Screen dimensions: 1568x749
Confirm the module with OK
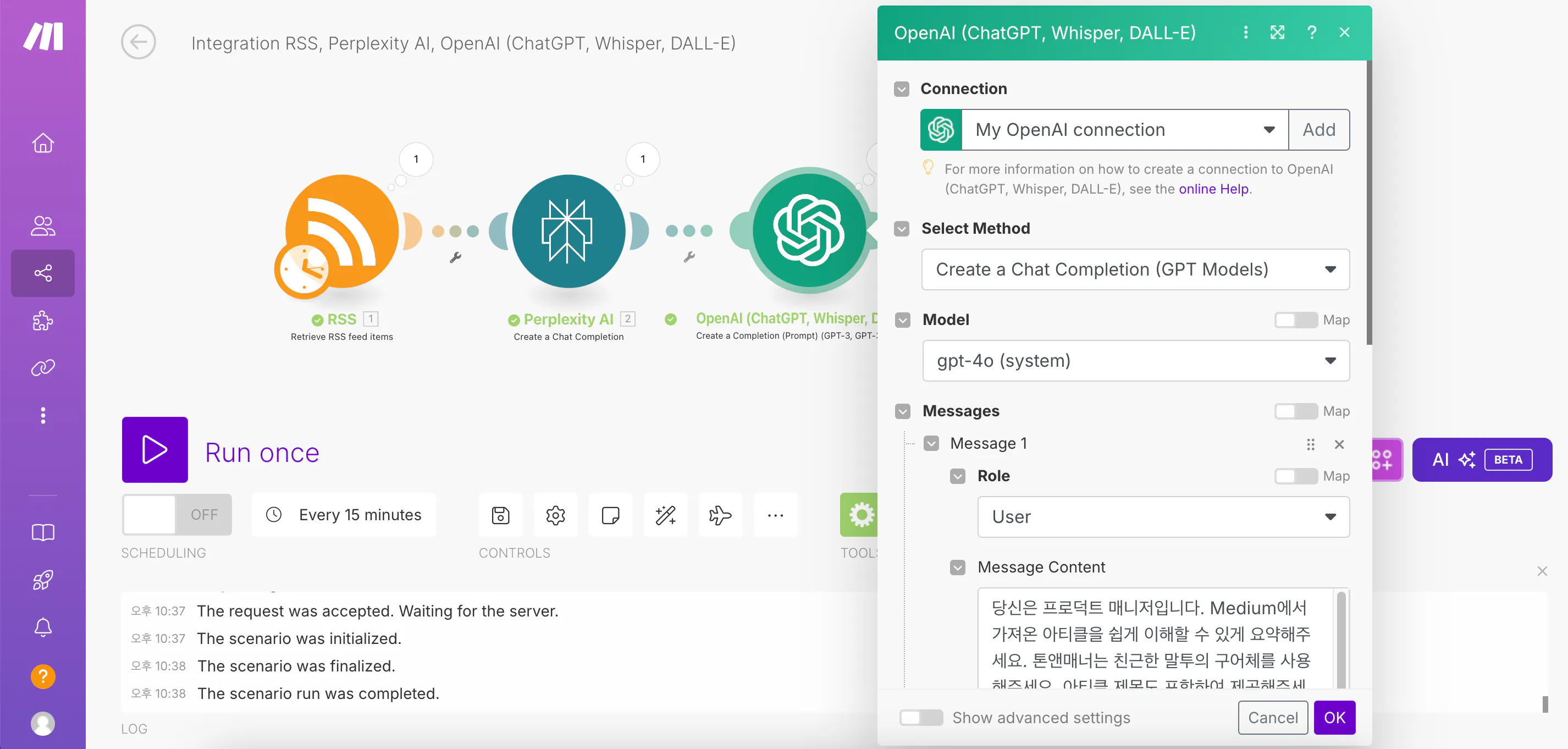pos(1334,717)
